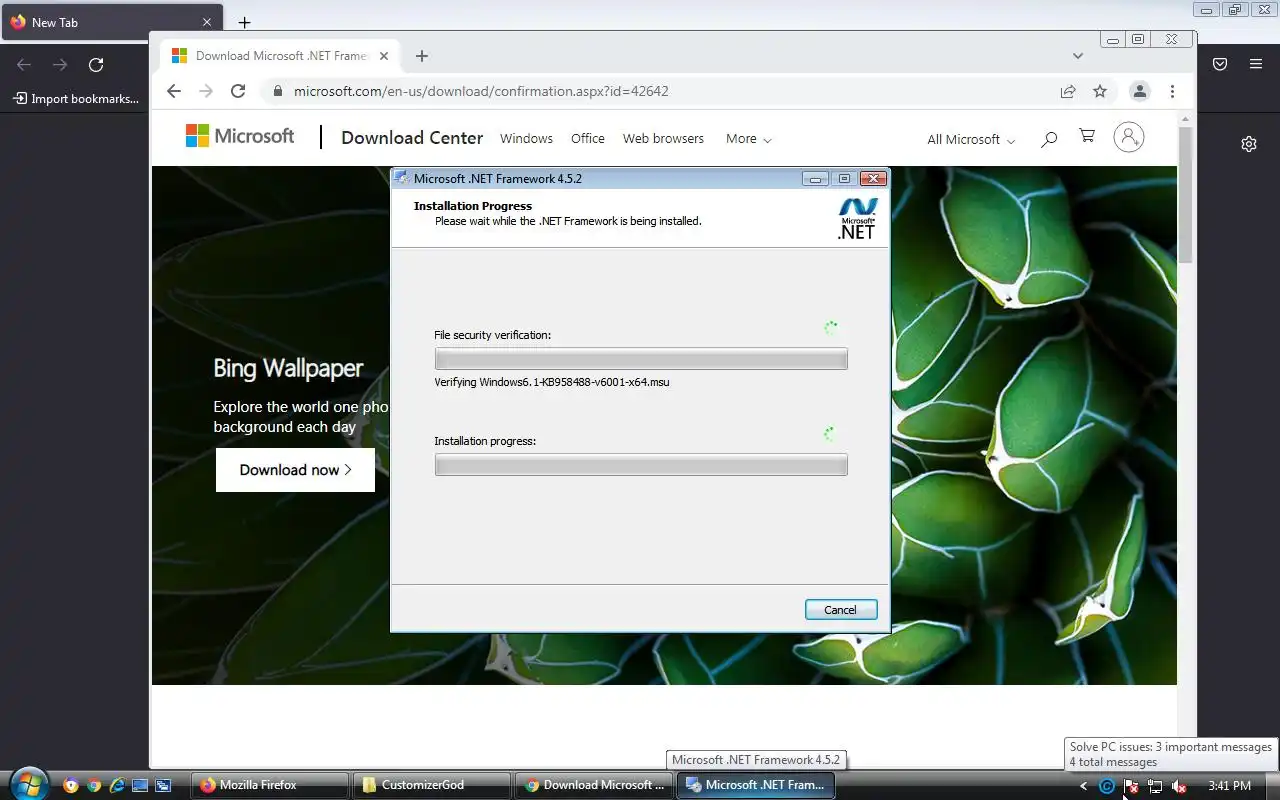Open Firefox new tab settings gear
Image resolution: width=1280 pixels, height=800 pixels.
[x=1249, y=144]
